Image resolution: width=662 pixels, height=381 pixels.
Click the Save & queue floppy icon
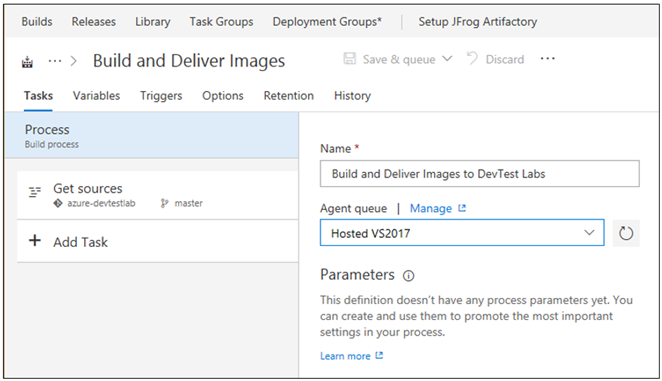coord(350,58)
